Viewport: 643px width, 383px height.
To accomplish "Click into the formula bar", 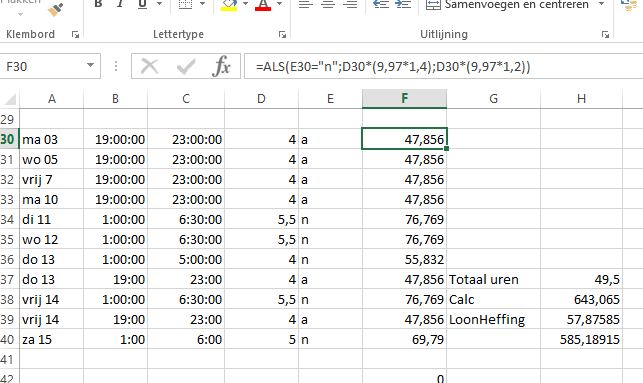I will coord(443,66).
